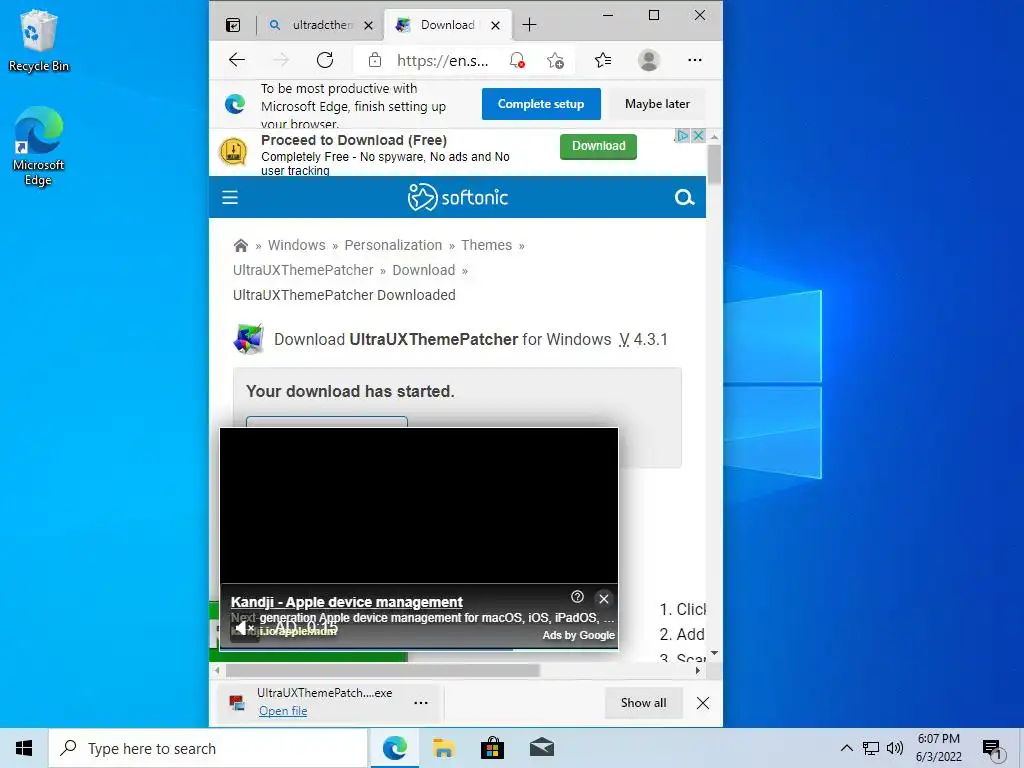The height and width of the screenshot is (768, 1024).
Task: Open download item more options
Action: click(x=421, y=703)
